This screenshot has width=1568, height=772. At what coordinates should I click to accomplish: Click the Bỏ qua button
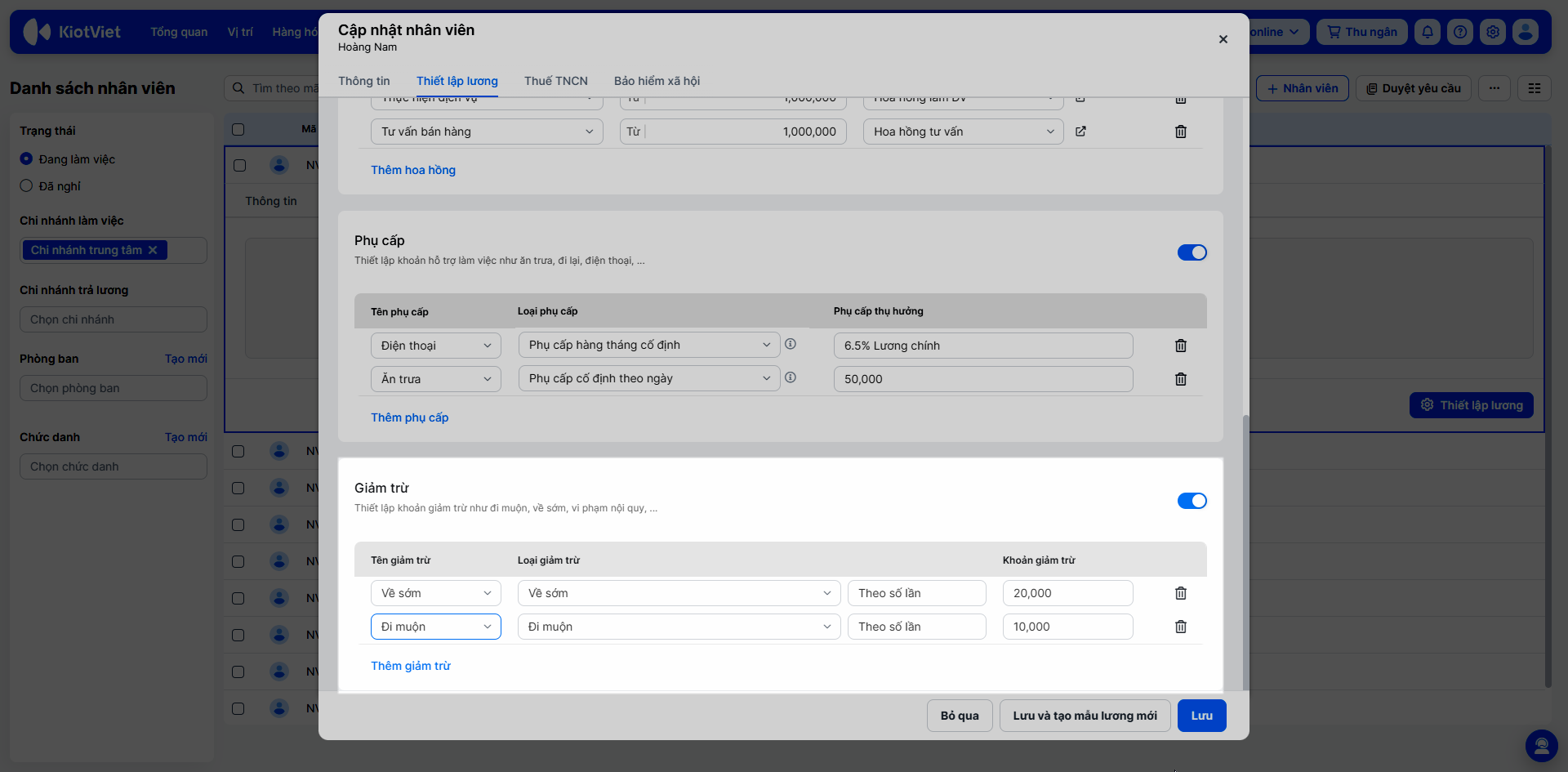tap(960, 716)
